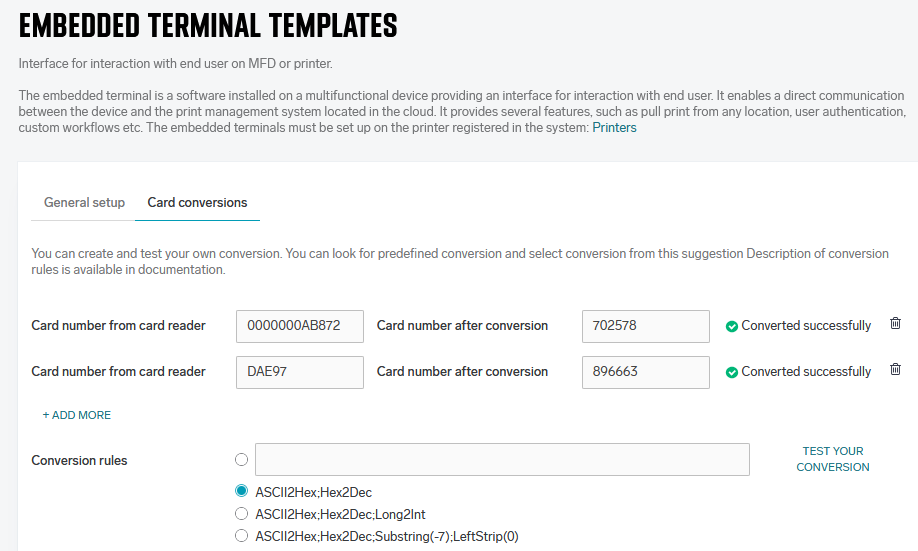
Task: Click converted number field showing 702578
Action: (645, 326)
